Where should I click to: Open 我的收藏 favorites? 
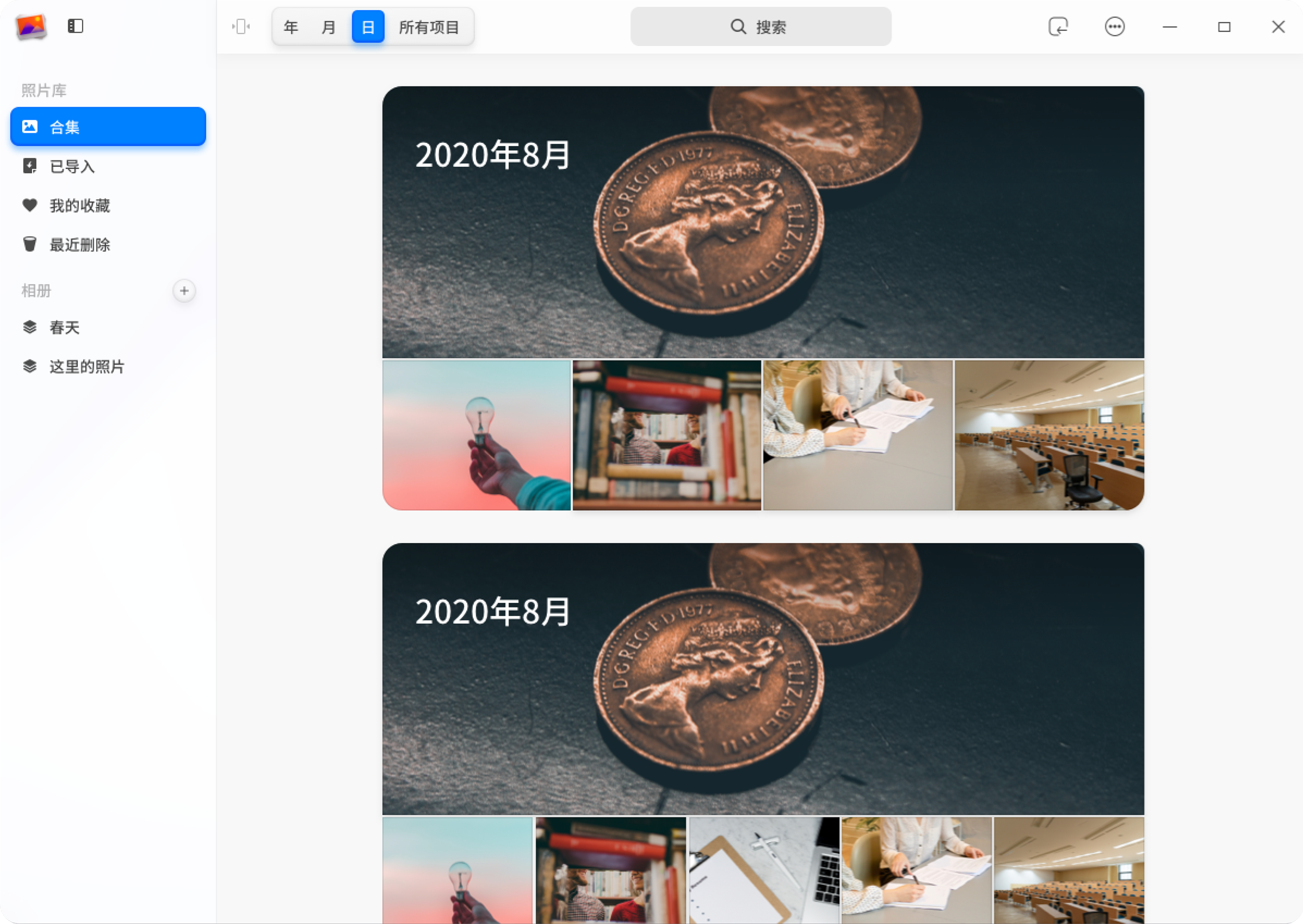point(79,206)
